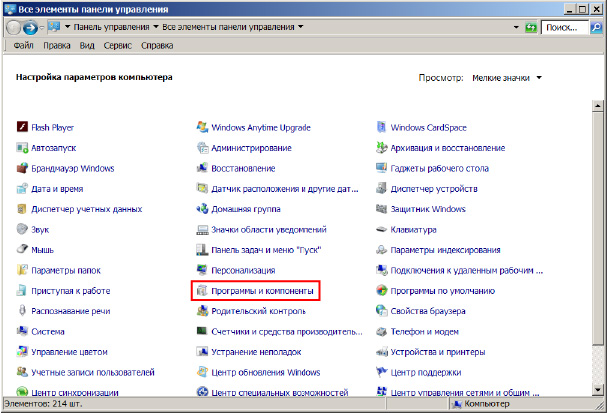Open Учетные записи пользователей link

point(93,372)
